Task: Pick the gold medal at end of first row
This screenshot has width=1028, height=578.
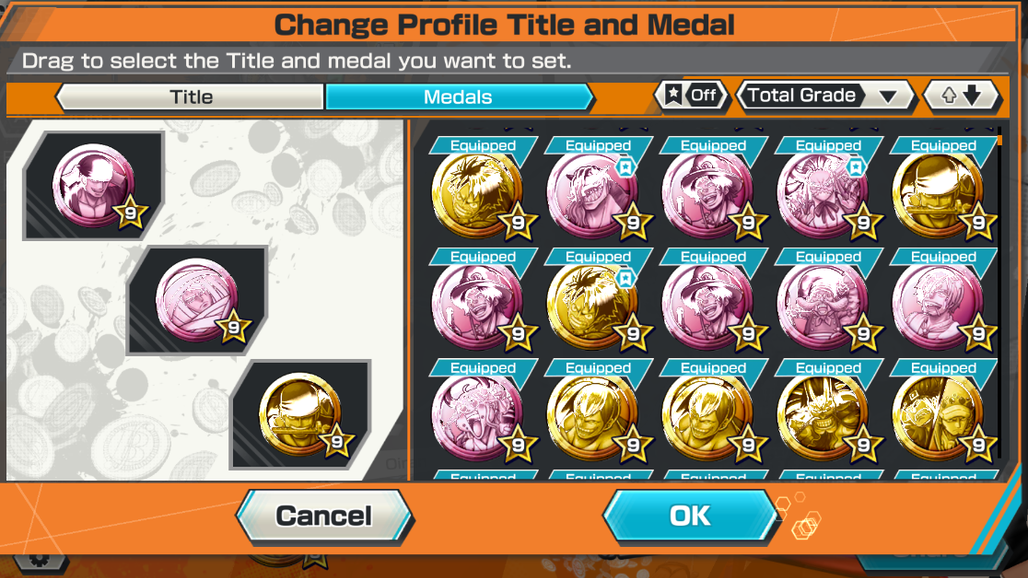Action: coord(939,194)
